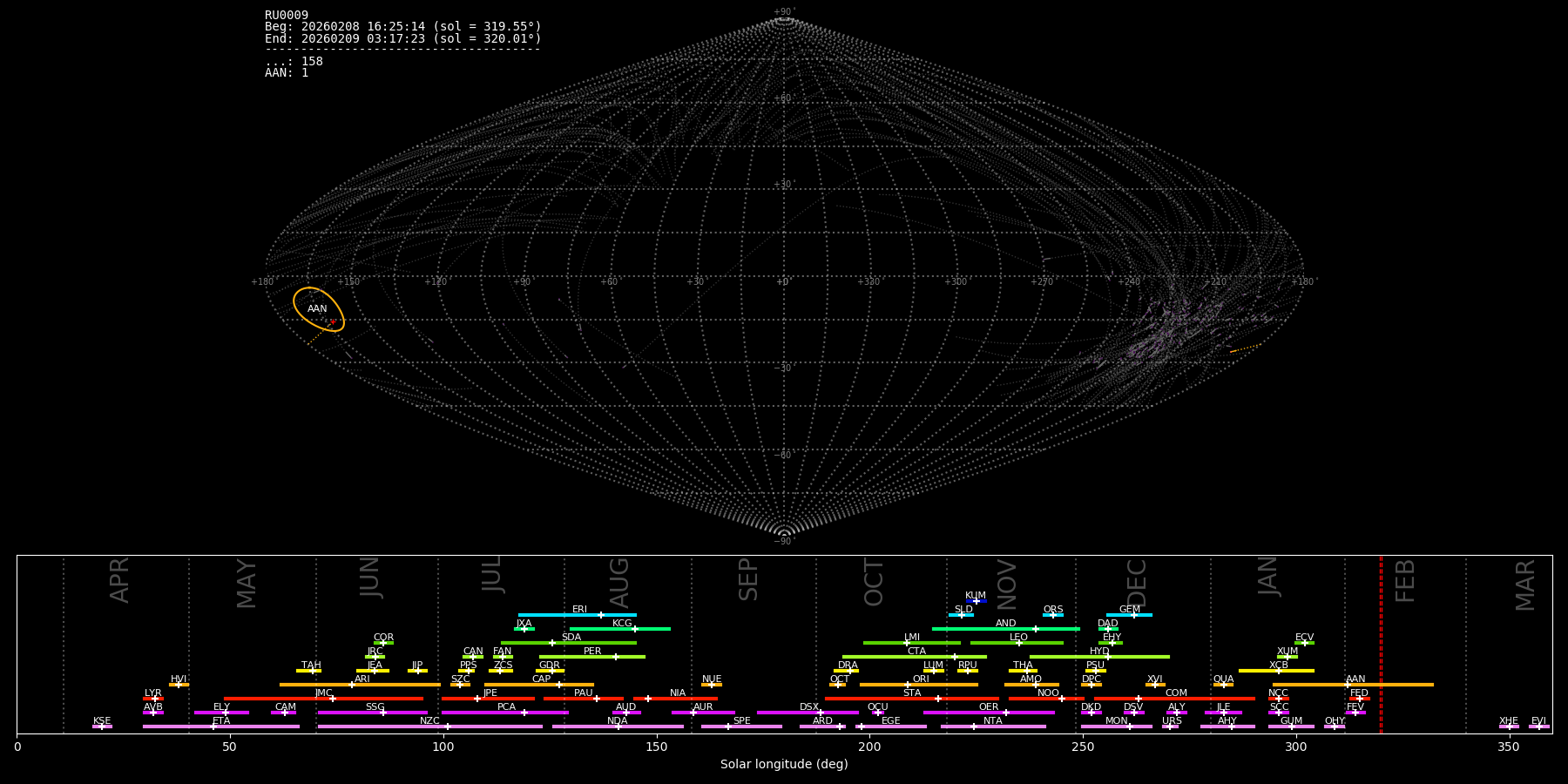
Task: Click the FED shower label
Action: 1359,693
